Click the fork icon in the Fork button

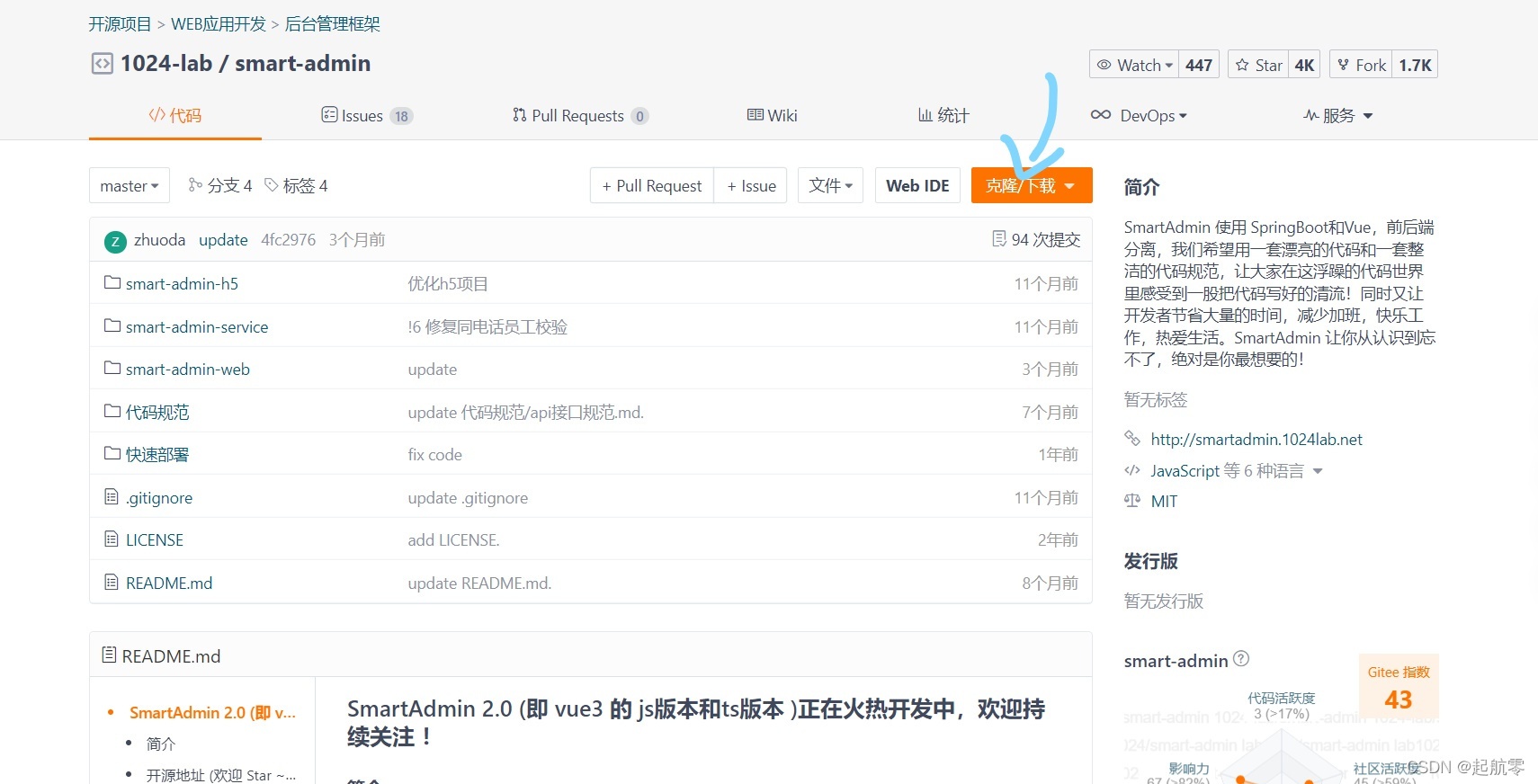click(1343, 65)
